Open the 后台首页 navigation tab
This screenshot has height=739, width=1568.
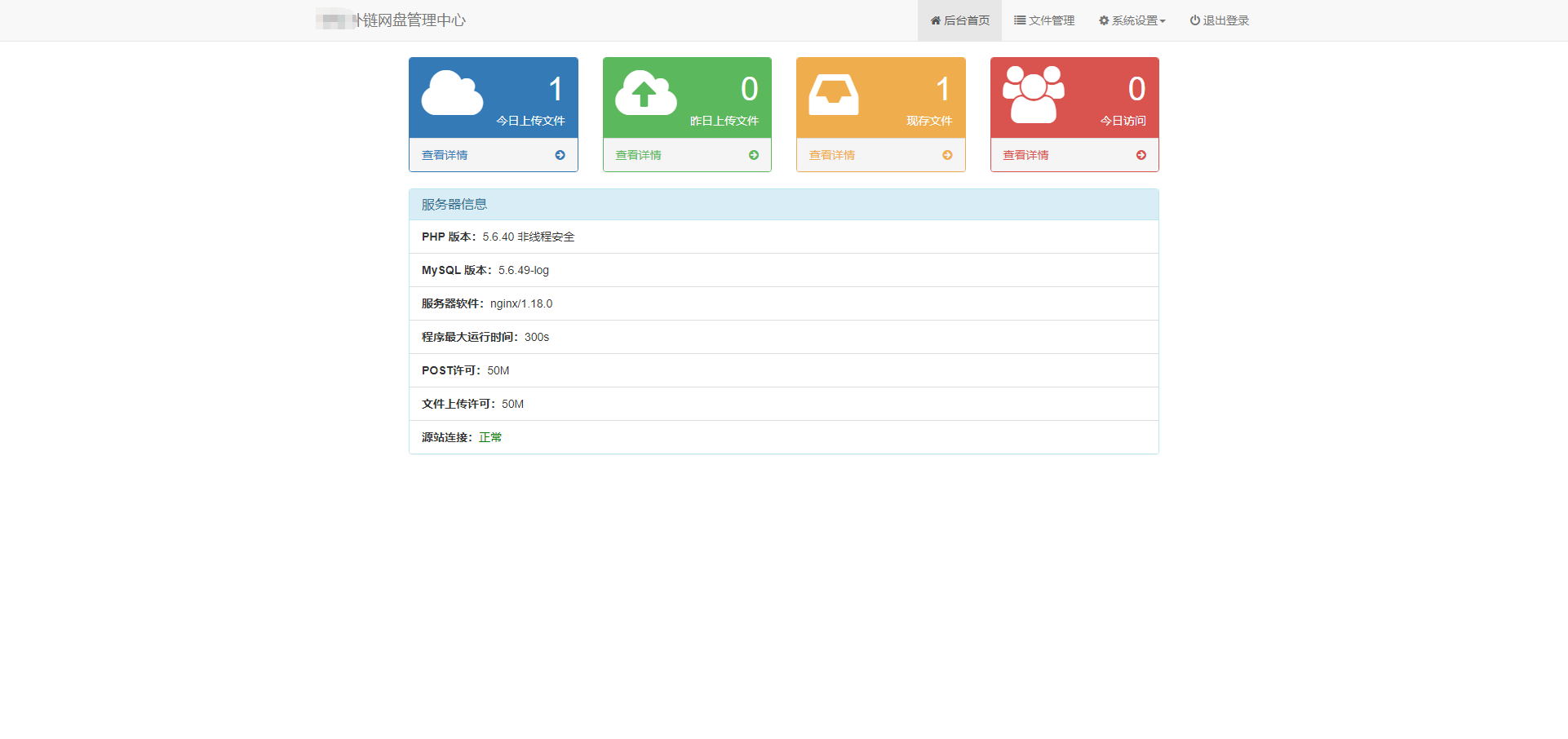click(959, 20)
